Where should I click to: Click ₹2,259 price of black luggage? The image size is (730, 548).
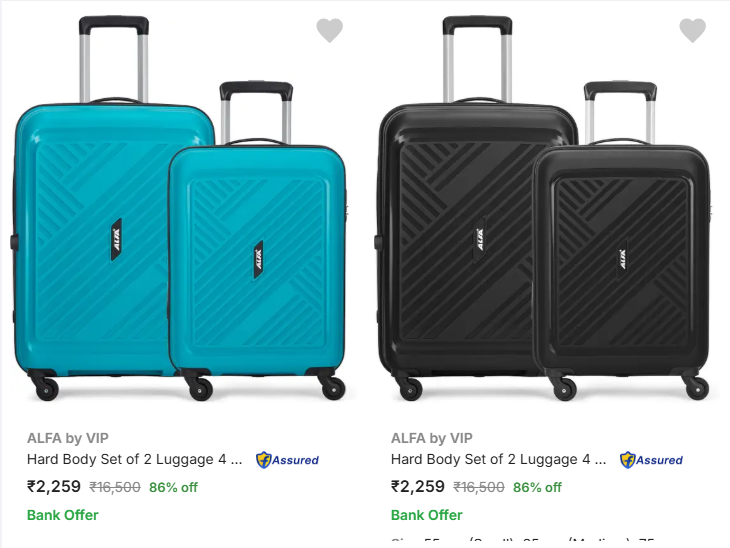[418, 487]
